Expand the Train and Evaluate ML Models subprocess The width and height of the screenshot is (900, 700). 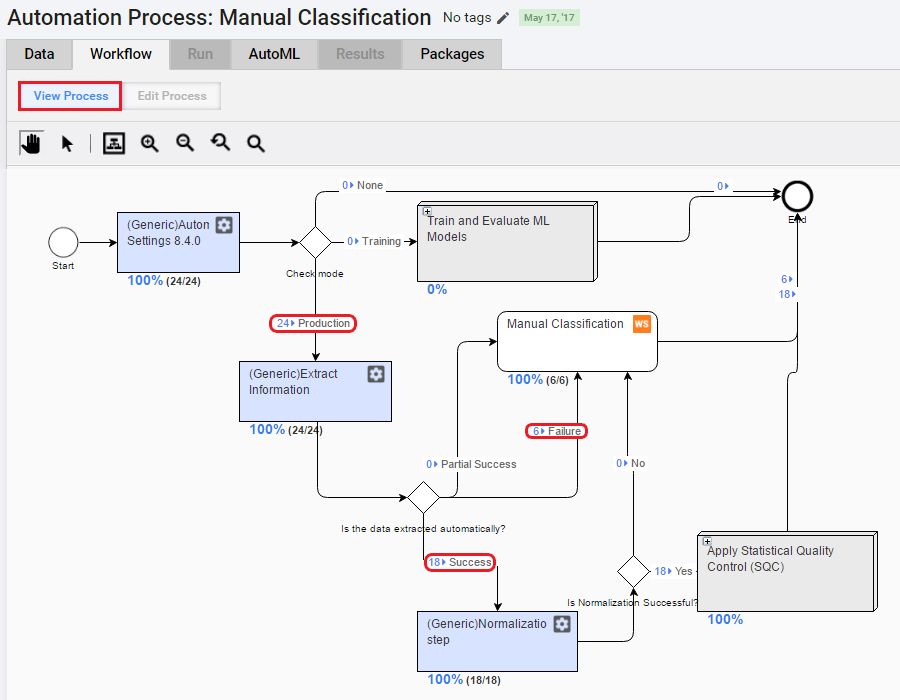(427, 211)
